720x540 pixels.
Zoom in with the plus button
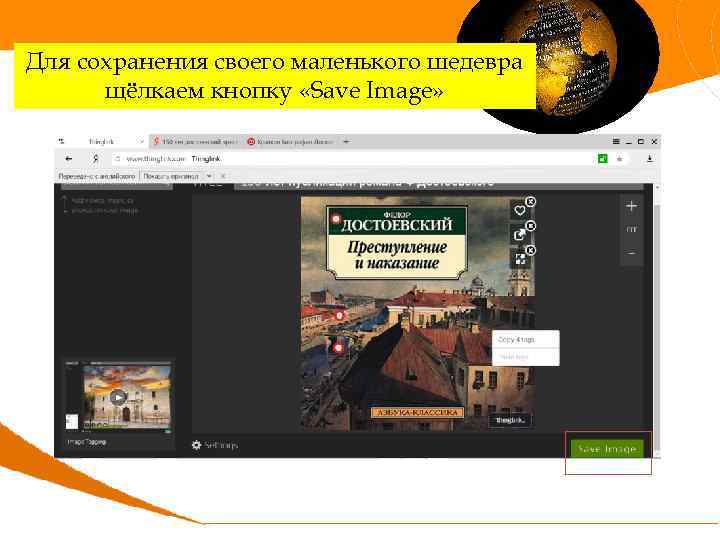click(631, 206)
